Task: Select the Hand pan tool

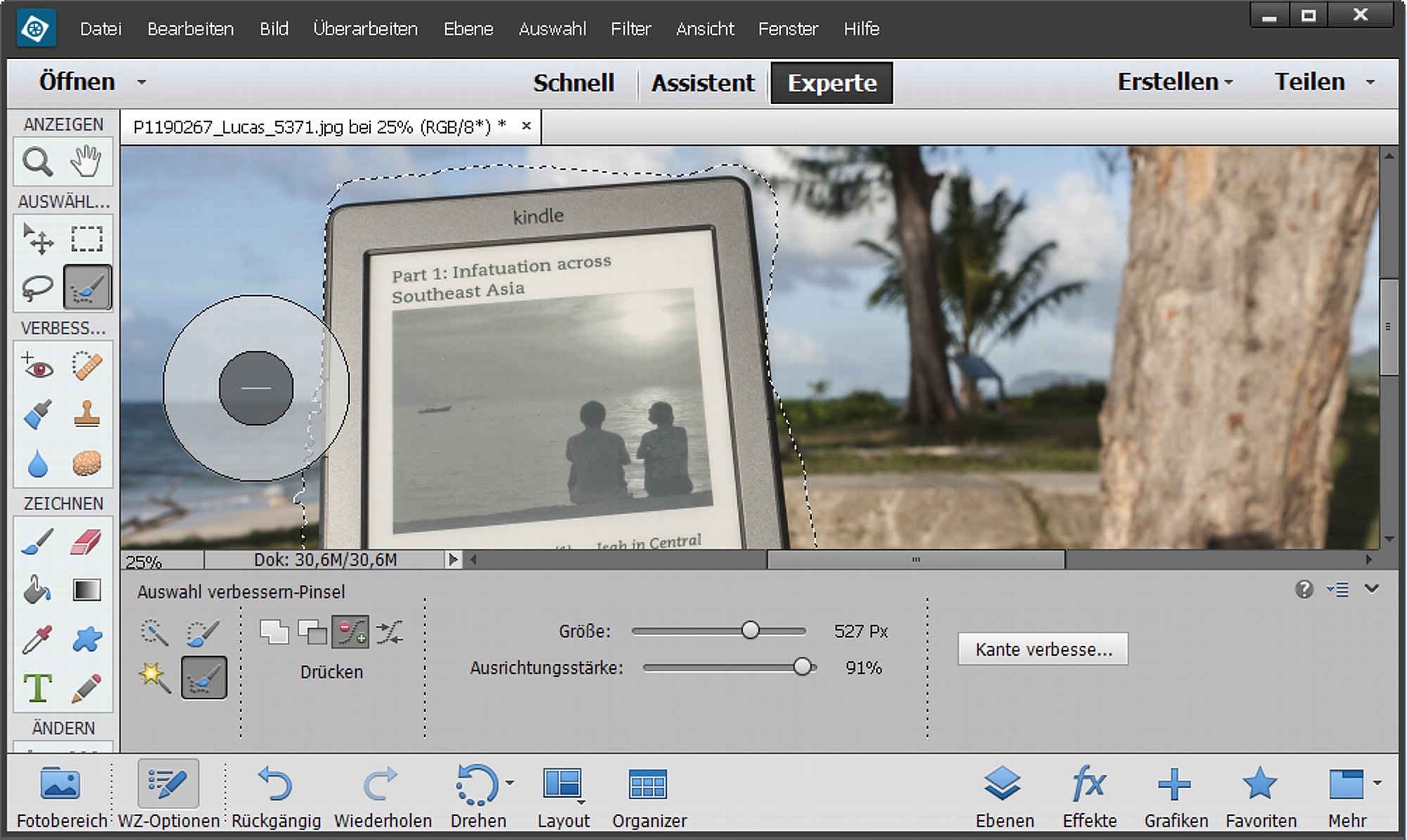Action: pos(86,162)
